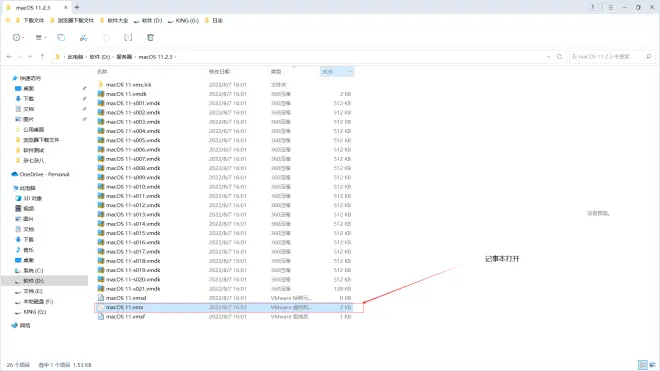Viewport: 660px width, 371px height.
Task: Go up one folder level
Action: (42, 56)
